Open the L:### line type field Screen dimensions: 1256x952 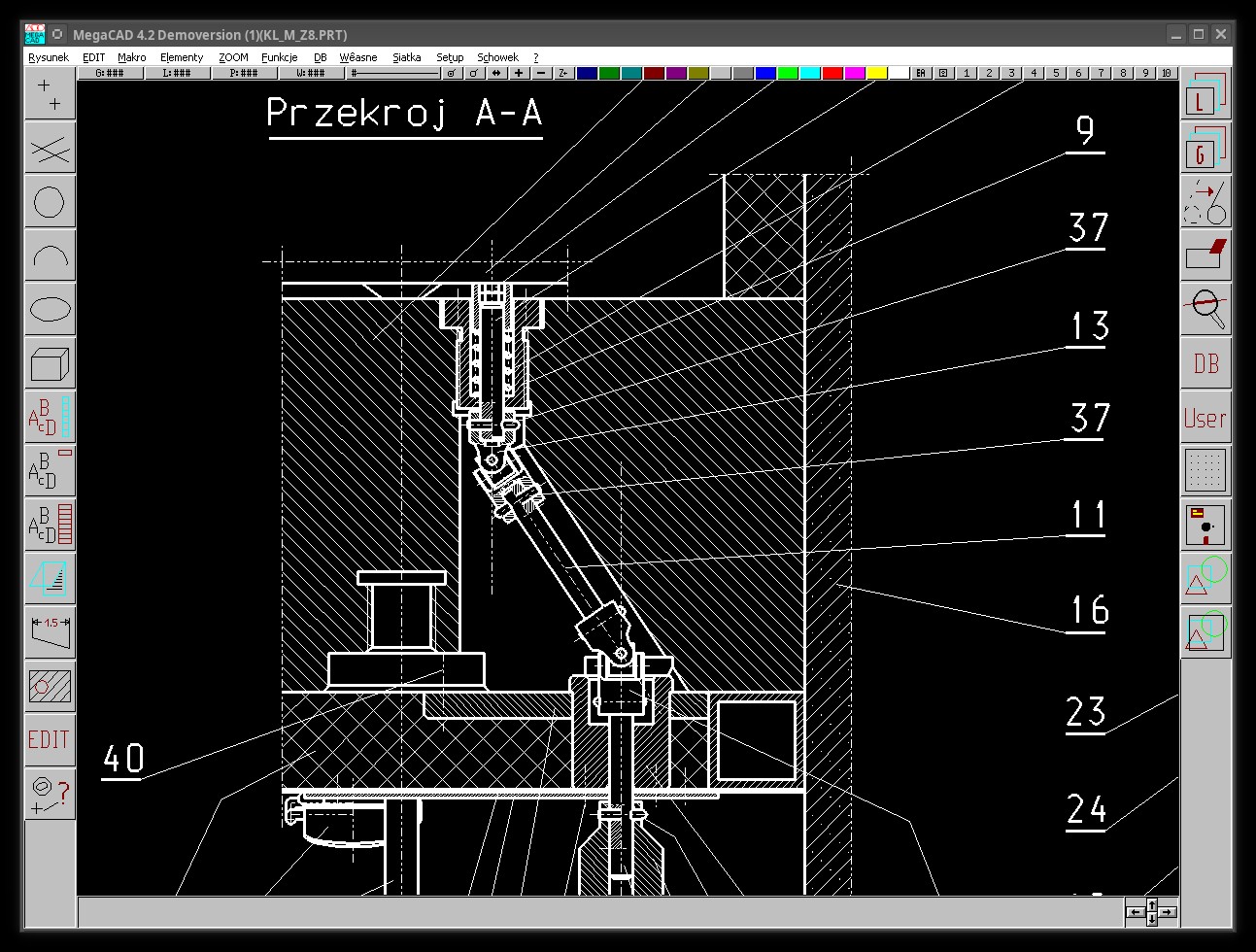coord(177,73)
